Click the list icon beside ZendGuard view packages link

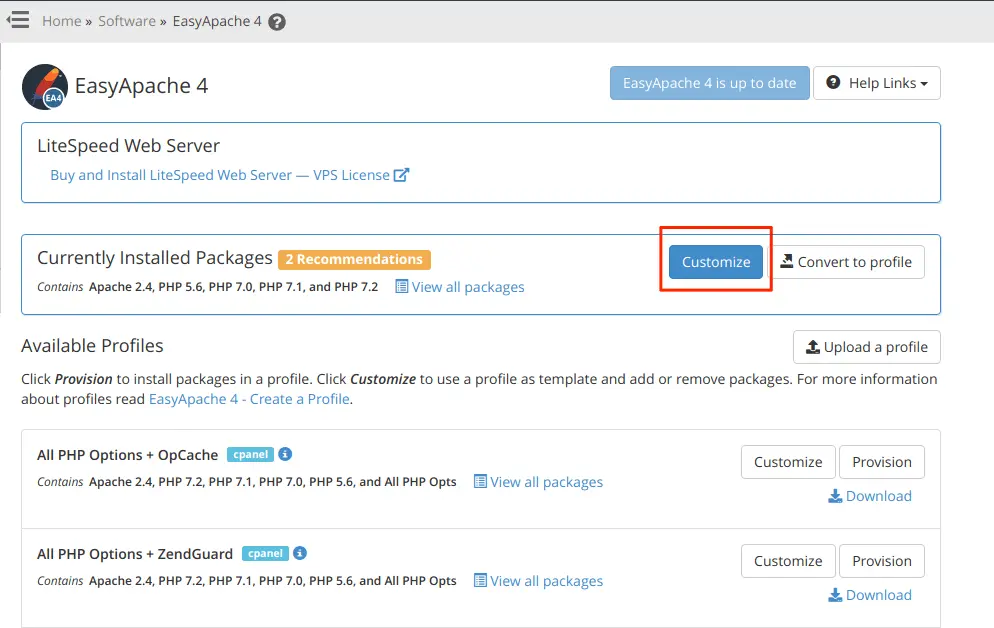(480, 581)
